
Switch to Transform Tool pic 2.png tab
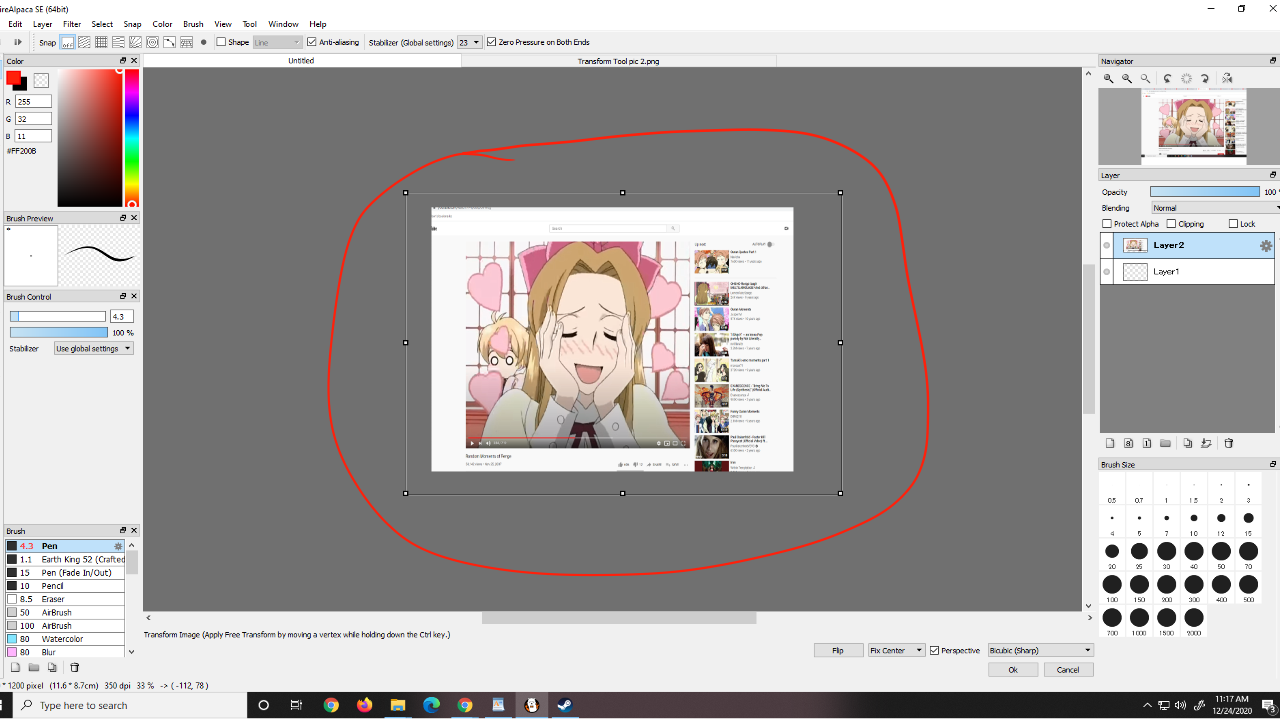[618, 61]
